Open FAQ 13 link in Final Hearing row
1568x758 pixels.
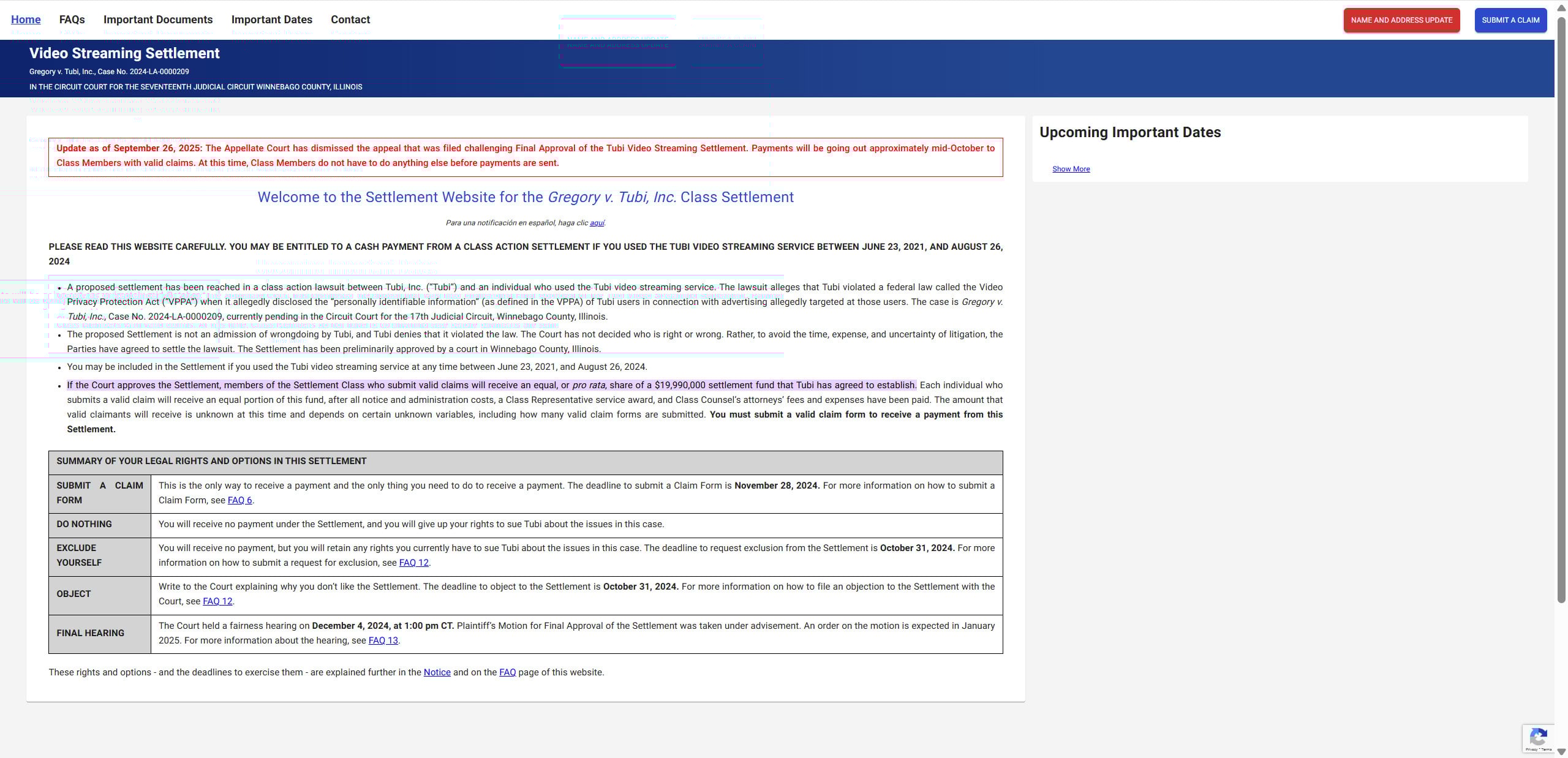[383, 640]
